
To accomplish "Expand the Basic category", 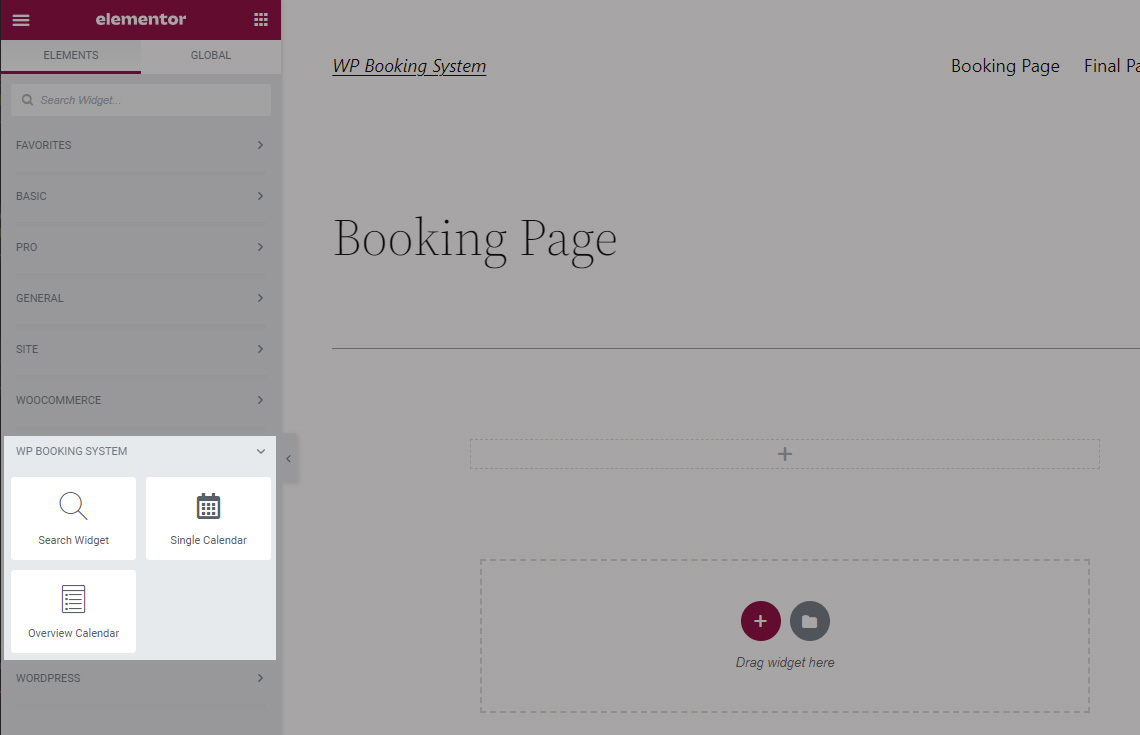I will [x=140, y=196].
